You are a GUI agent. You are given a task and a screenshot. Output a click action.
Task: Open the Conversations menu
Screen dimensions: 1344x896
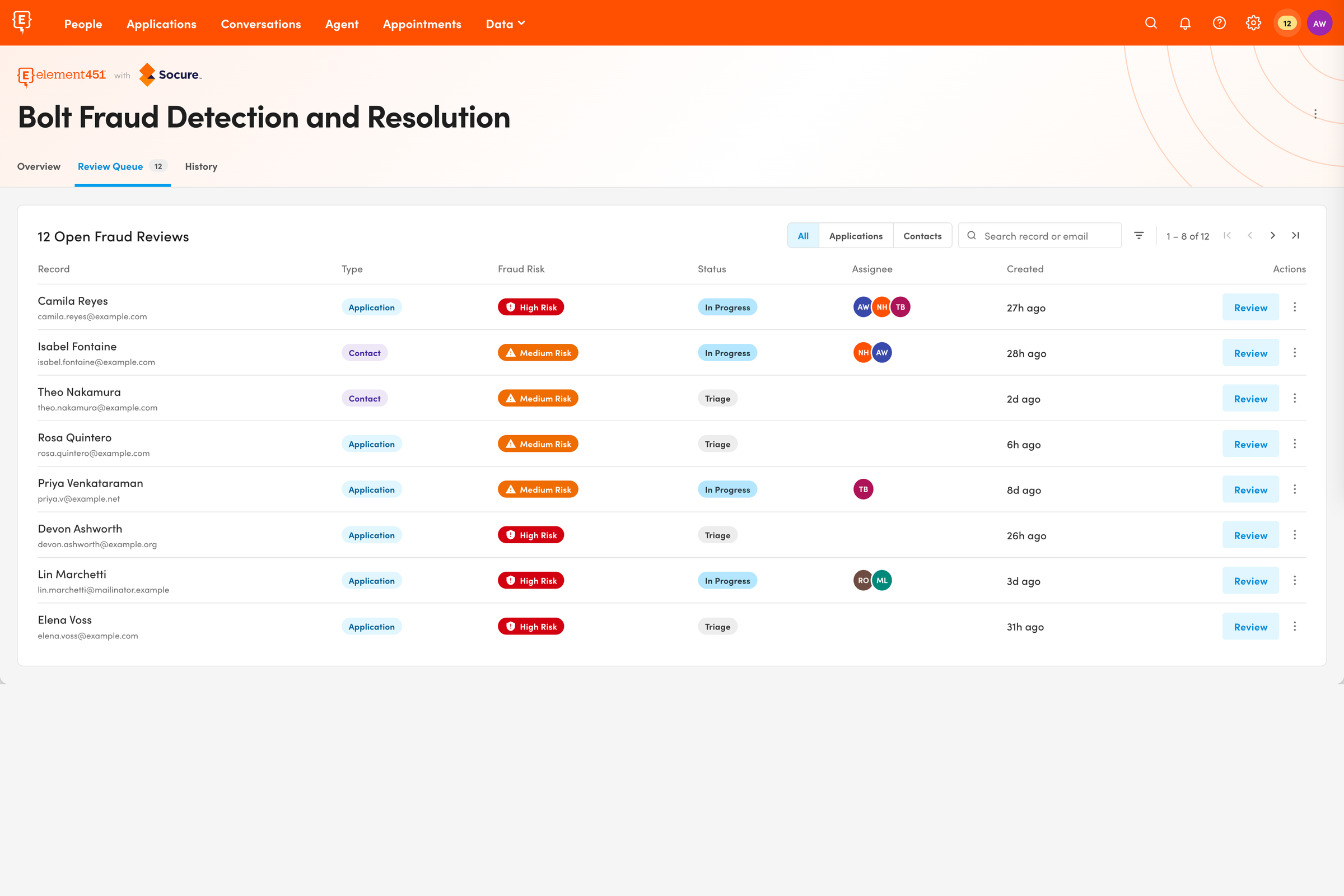point(260,24)
